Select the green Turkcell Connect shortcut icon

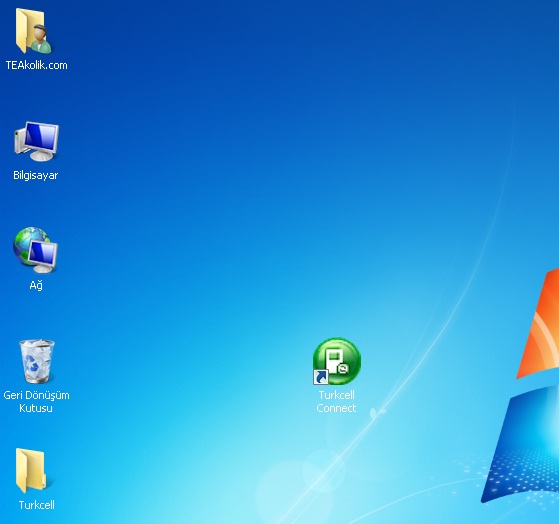tap(337, 361)
